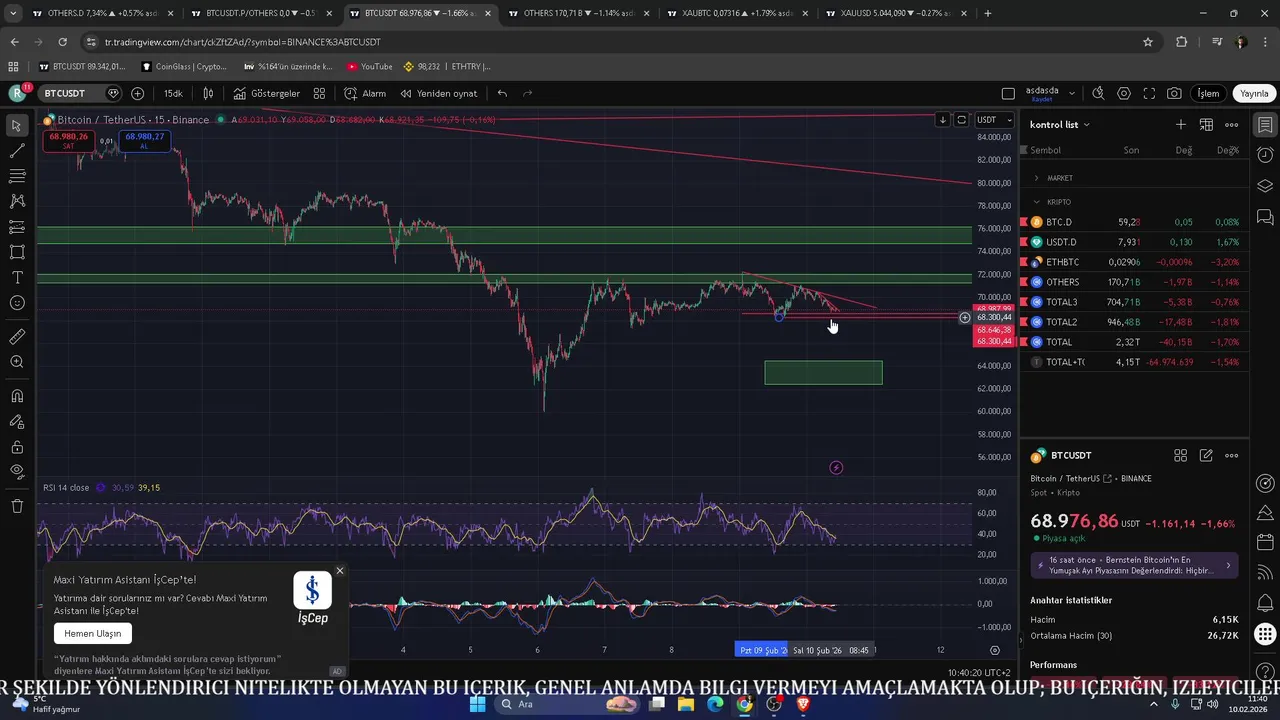Viewport: 1280px width, 720px height.
Task: Open the Fibonacci retracement tools
Action: 17,176
